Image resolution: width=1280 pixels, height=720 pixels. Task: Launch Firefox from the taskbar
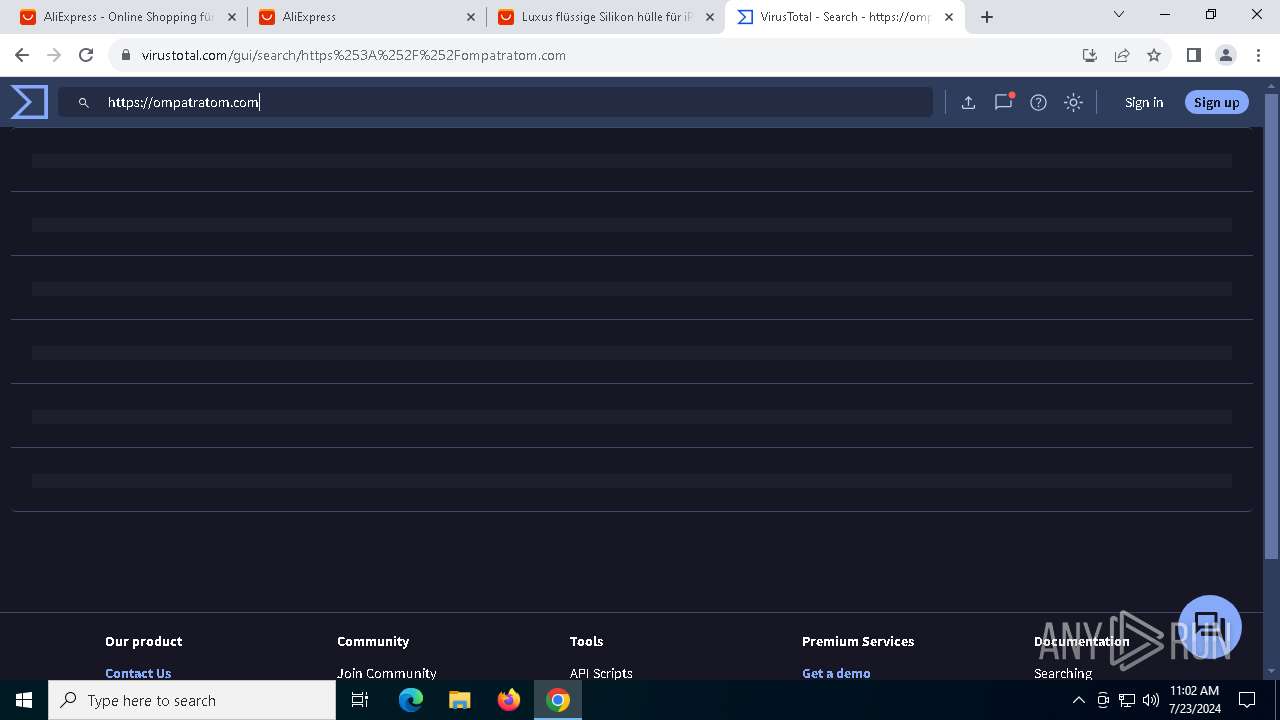[x=508, y=700]
